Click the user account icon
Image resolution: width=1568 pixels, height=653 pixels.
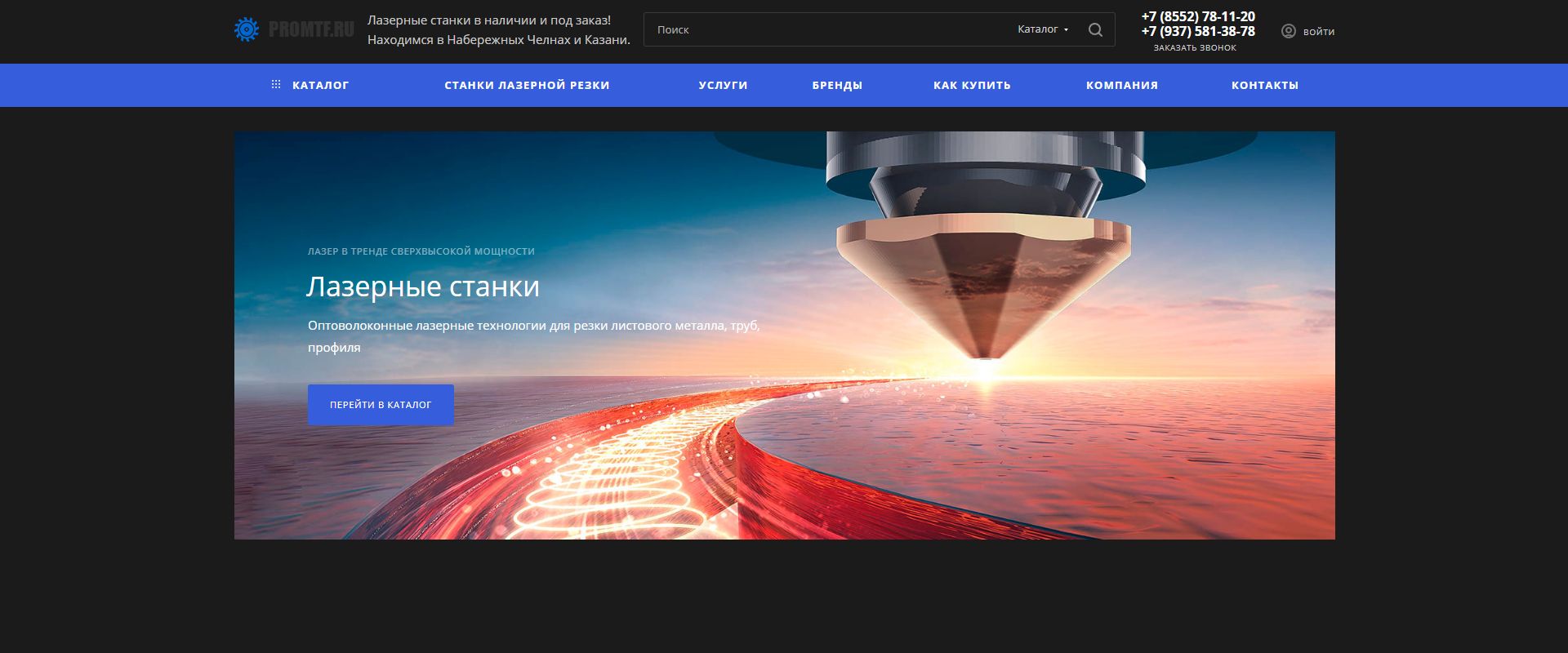click(x=1289, y=31)
